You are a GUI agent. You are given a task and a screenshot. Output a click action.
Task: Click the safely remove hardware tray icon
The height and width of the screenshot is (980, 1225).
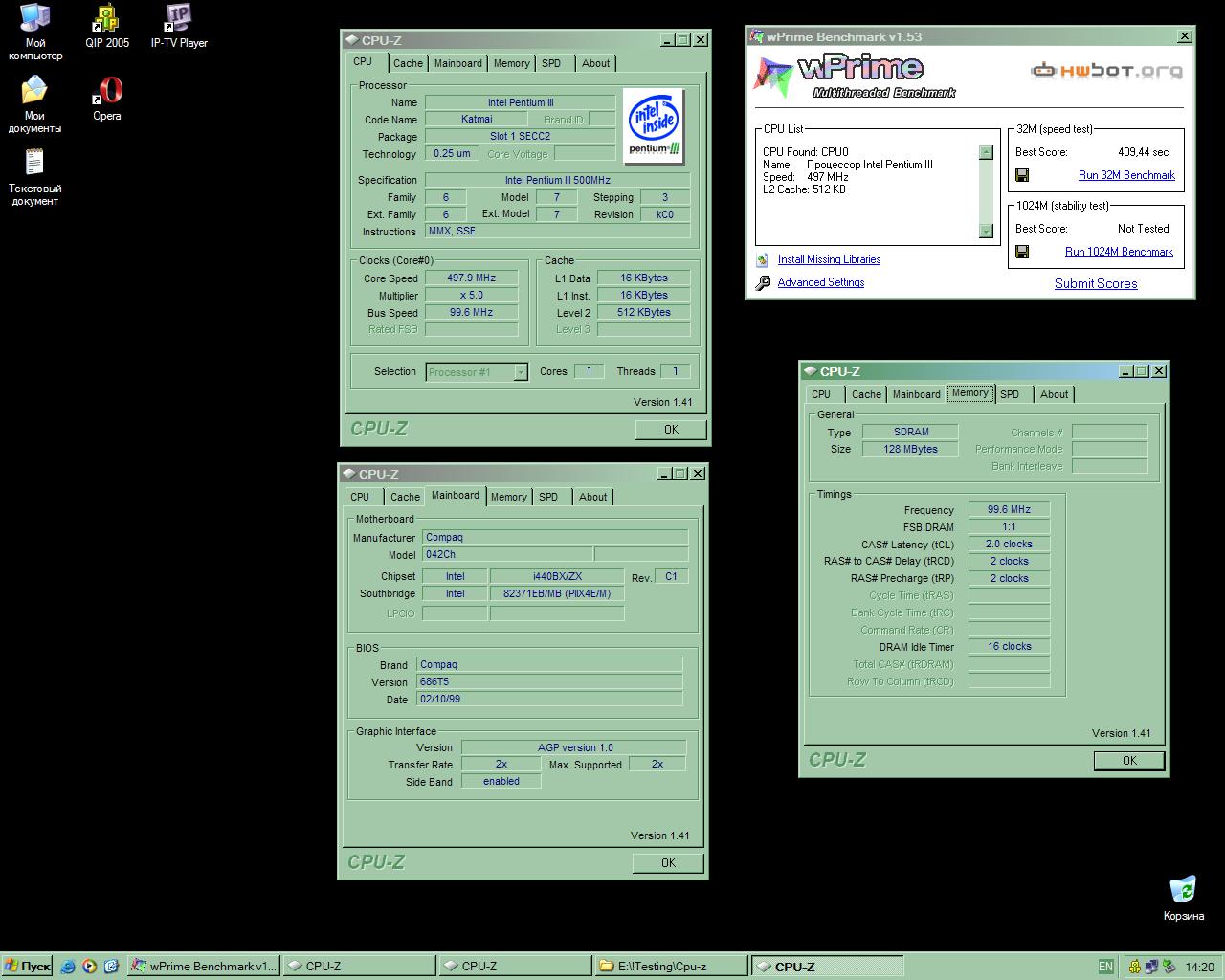(x=1169, y=967)
